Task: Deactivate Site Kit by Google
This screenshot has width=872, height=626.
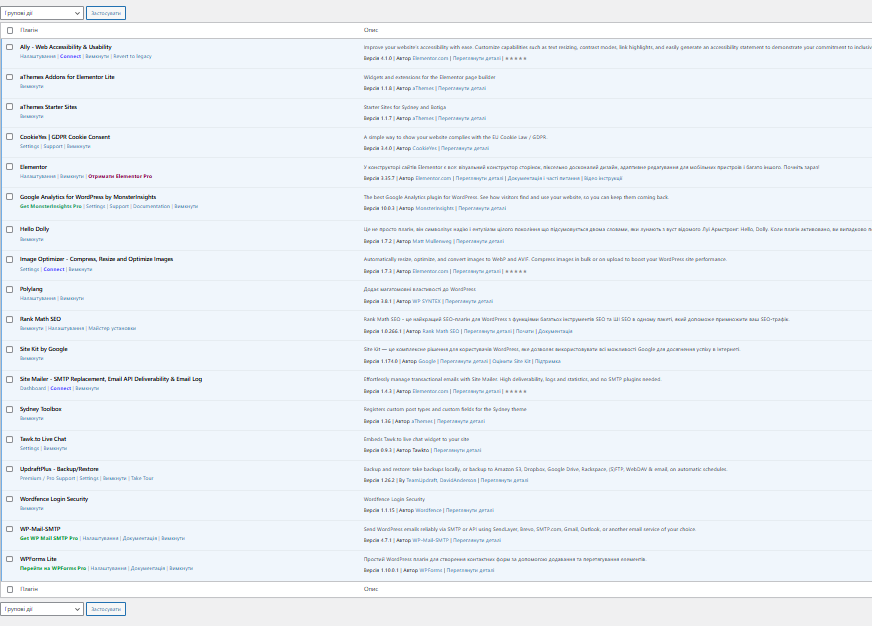Action: click(x=32, y=359)
